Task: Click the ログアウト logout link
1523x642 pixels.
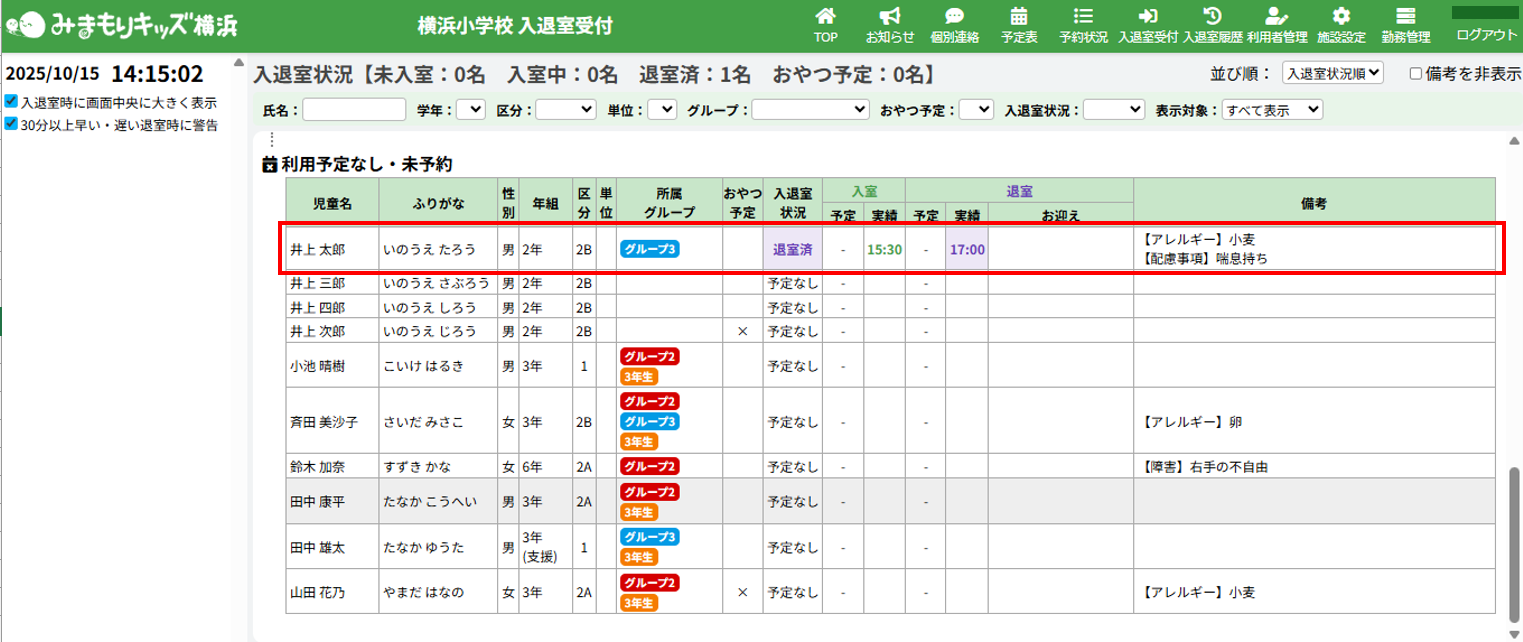Action: 1486,34
